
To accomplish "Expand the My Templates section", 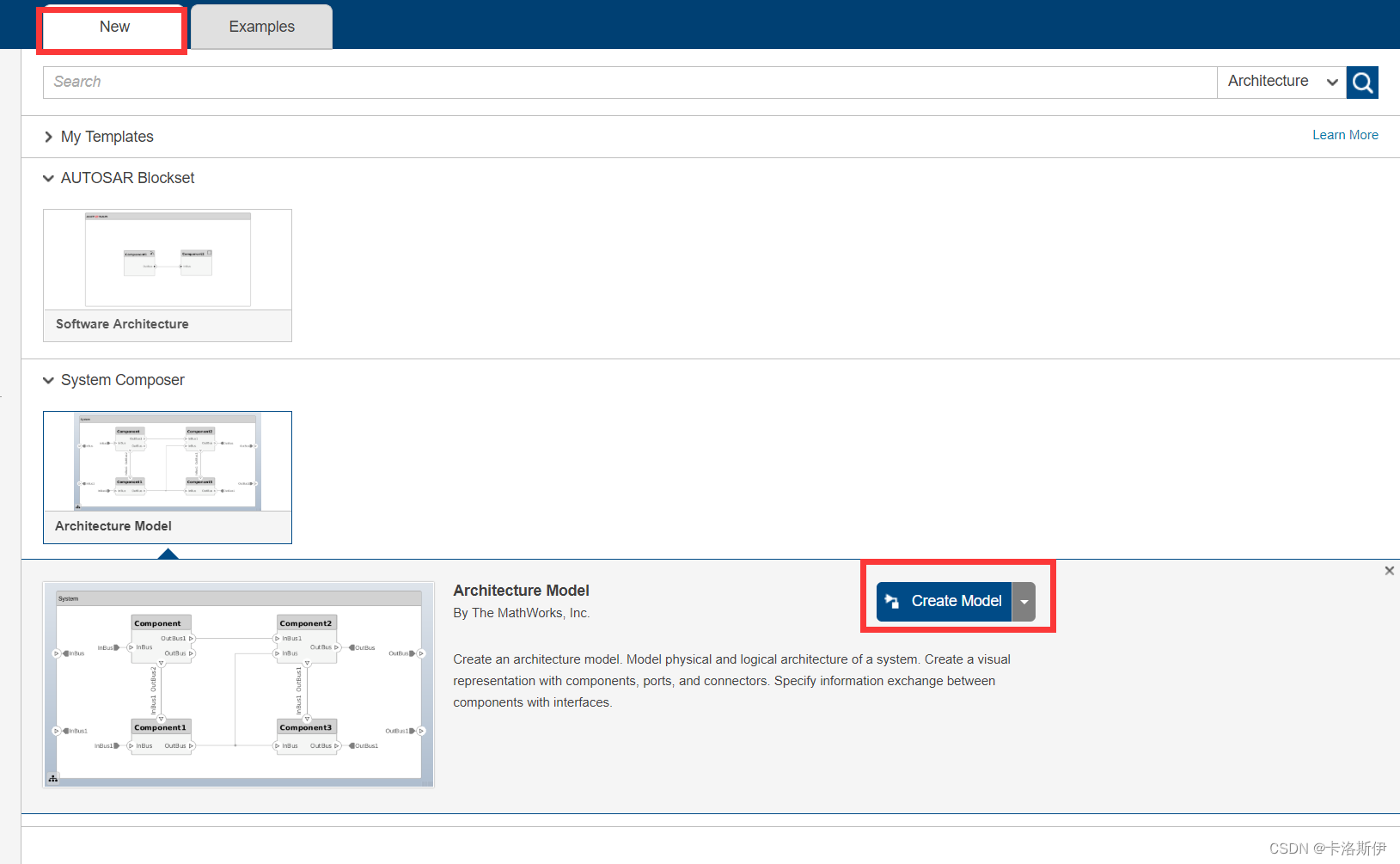I will (98, 137).
